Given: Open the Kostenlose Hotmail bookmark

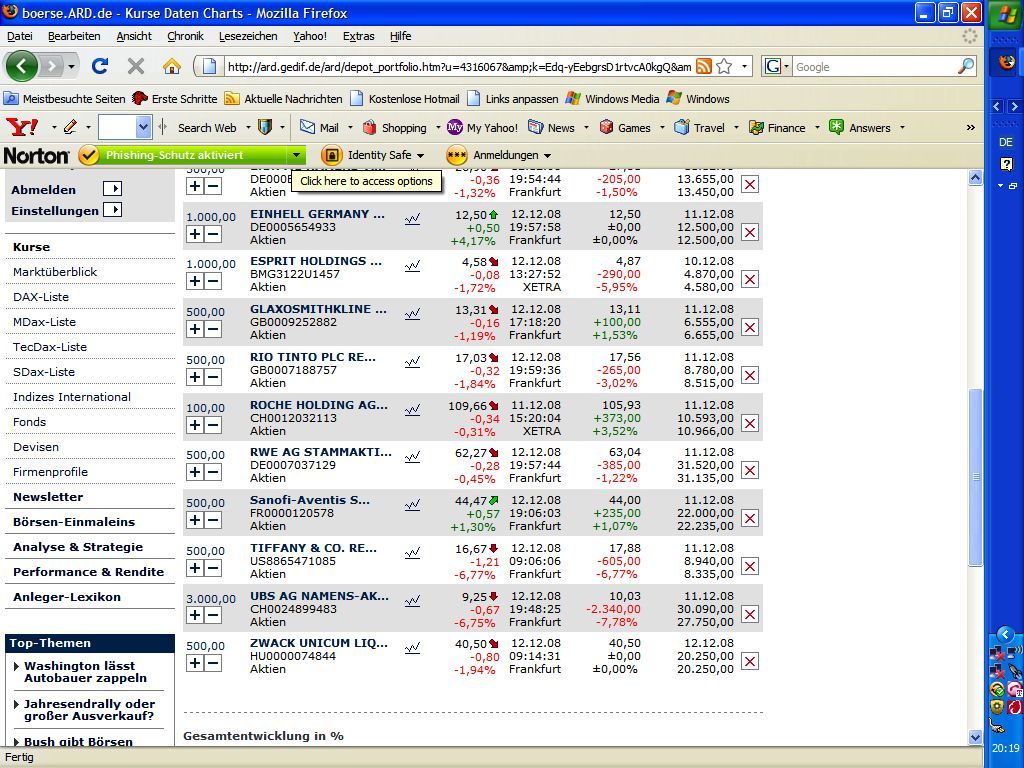Looking at the screenshot, I should (405, 99).
